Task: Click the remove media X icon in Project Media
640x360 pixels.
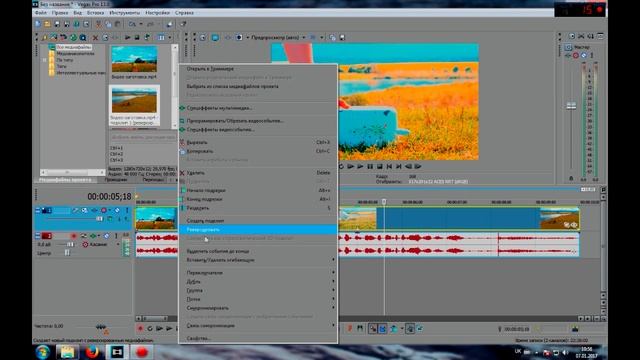Action: (95, 38)
